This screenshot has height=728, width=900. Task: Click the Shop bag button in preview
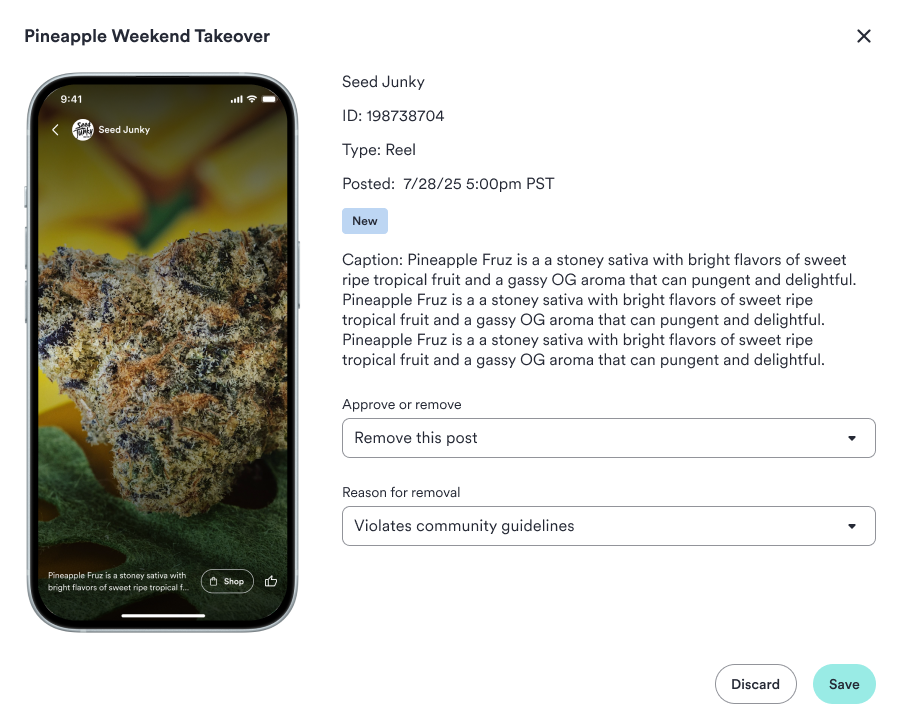227,582
